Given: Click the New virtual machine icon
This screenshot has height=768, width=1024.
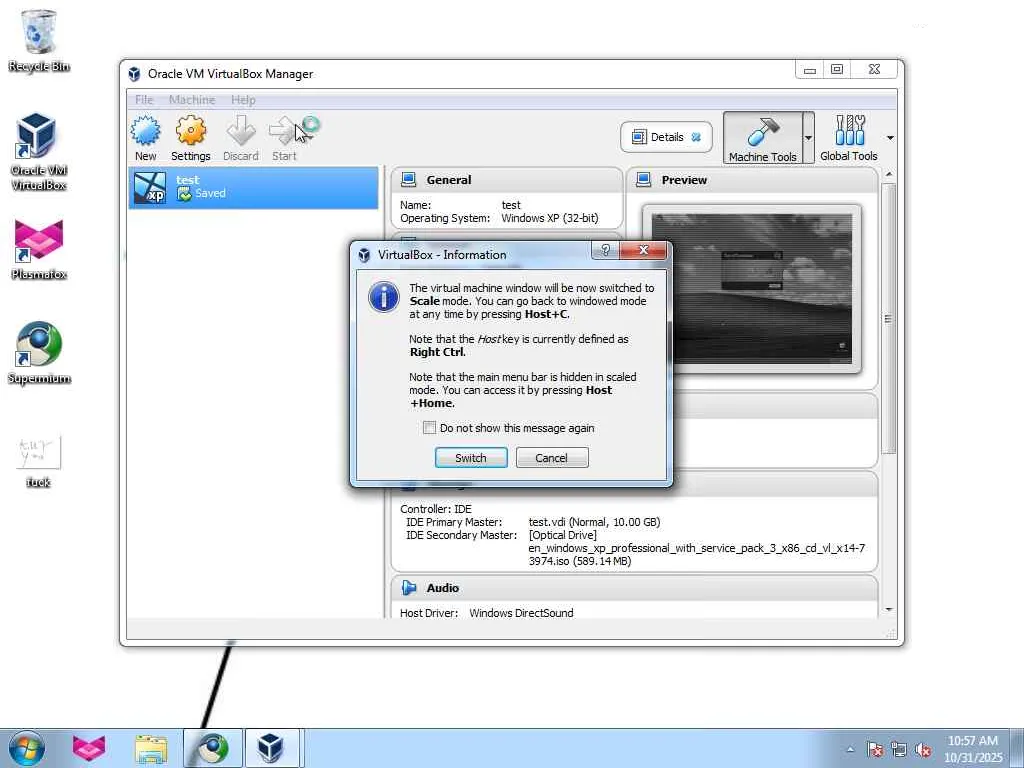Looking at the screenshot, I should (145, 131).
